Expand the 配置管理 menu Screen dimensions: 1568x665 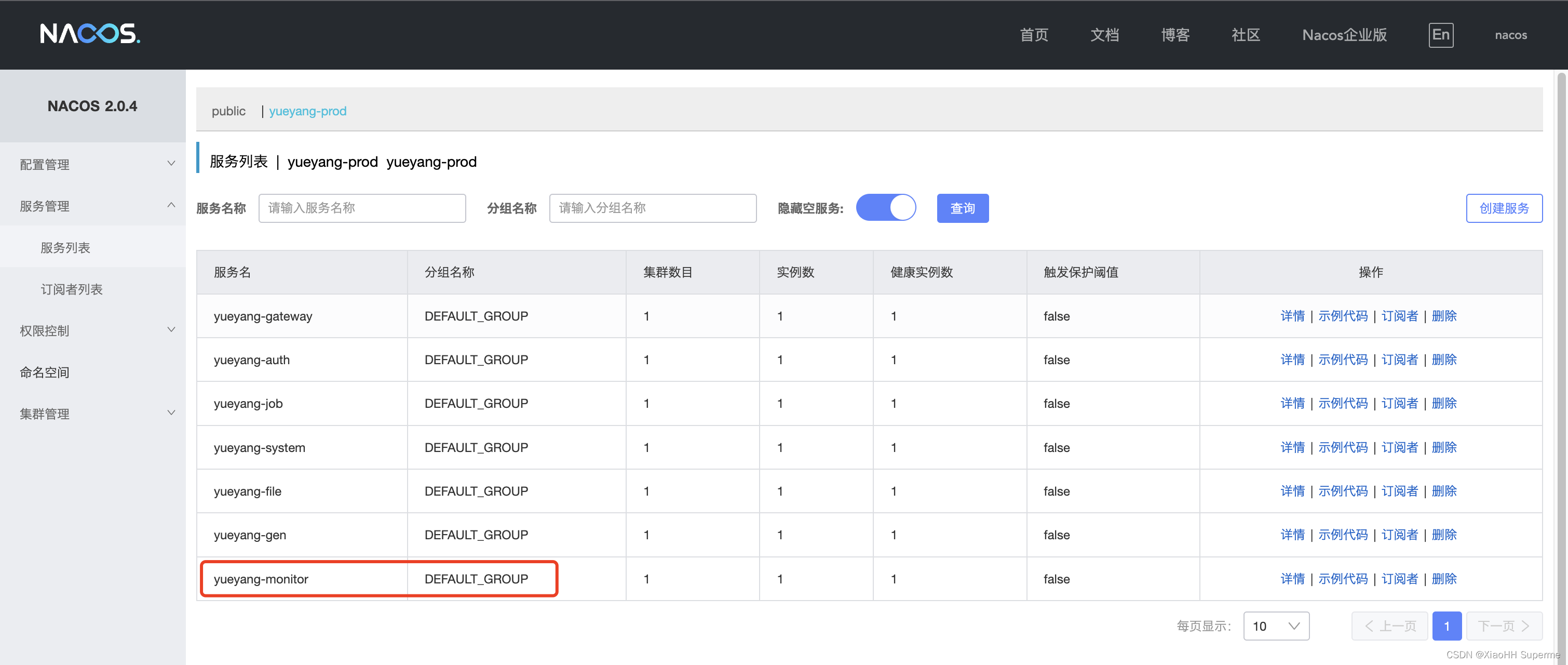[92, 164]
